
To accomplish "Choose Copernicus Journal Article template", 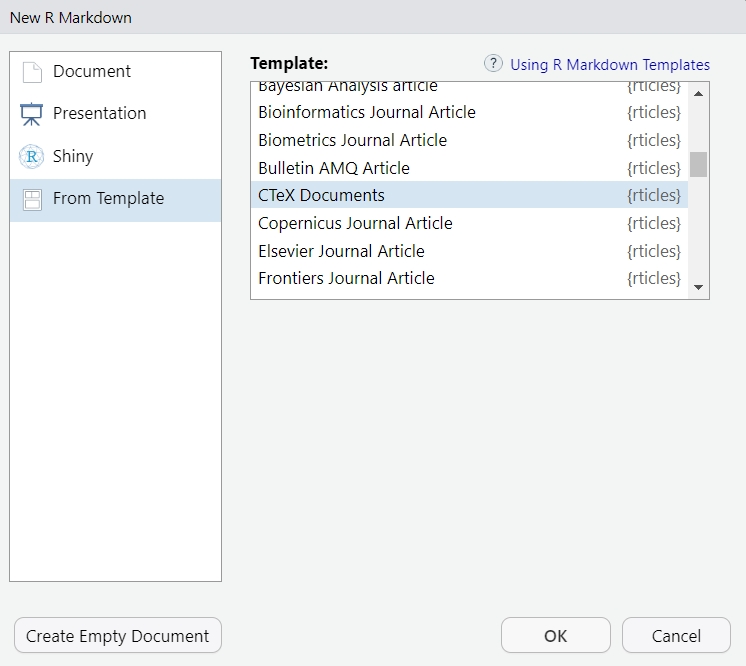I will pos(469,223).
